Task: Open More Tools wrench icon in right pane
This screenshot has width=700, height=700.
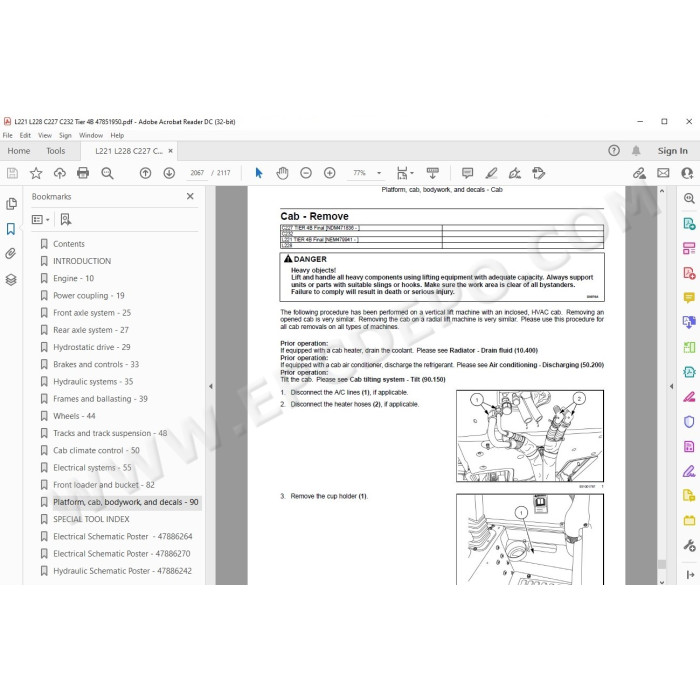Action: pyautogui.click(x=689, y=545)
